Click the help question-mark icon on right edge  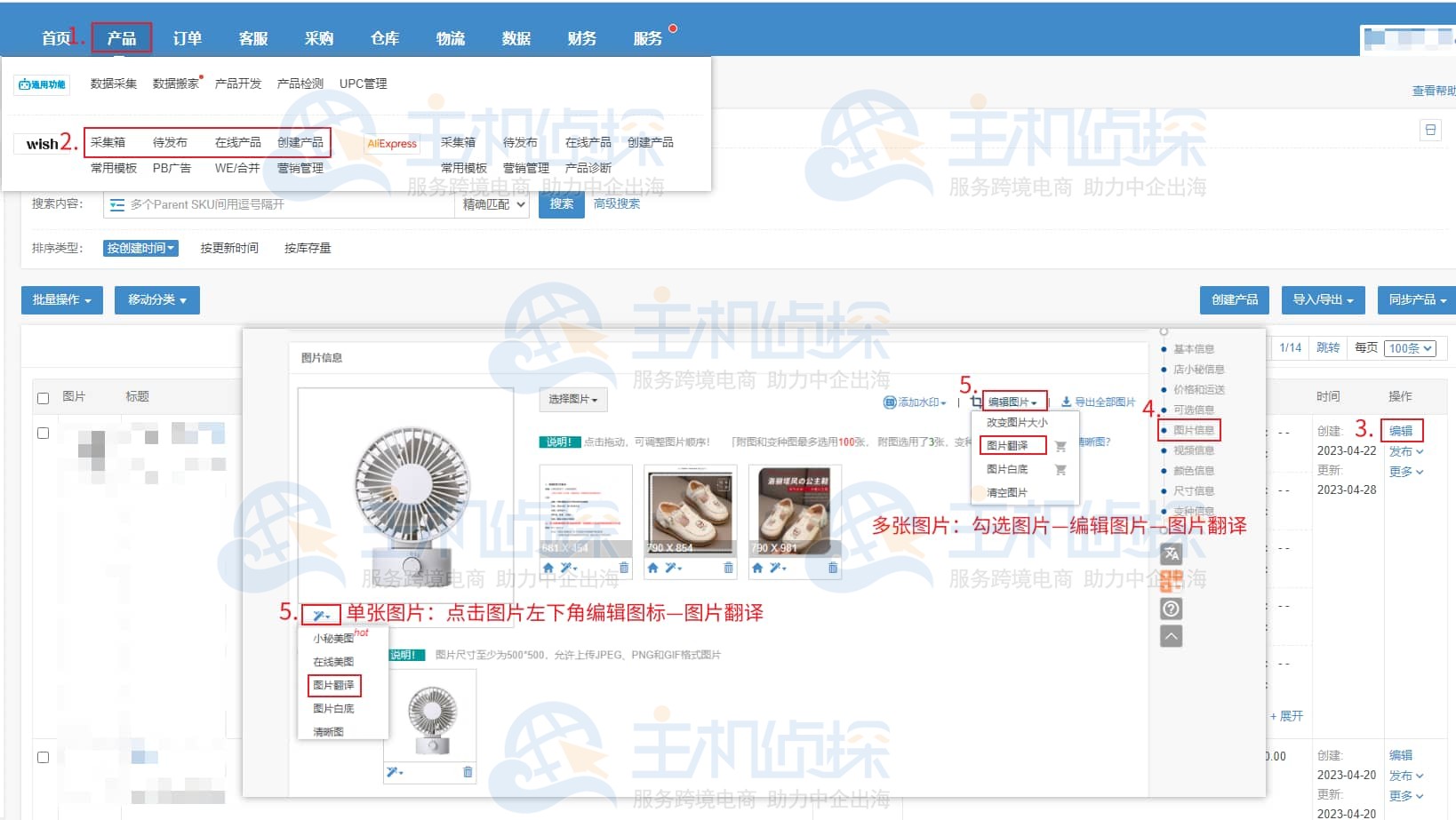[x=1171, y=609]
